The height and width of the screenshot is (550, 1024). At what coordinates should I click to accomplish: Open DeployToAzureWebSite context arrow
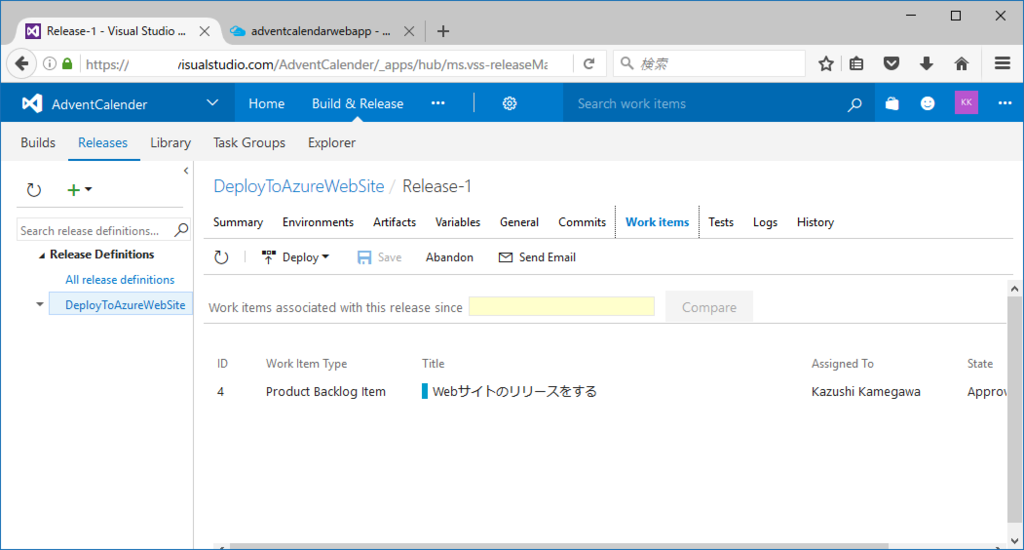coord(40,304)
